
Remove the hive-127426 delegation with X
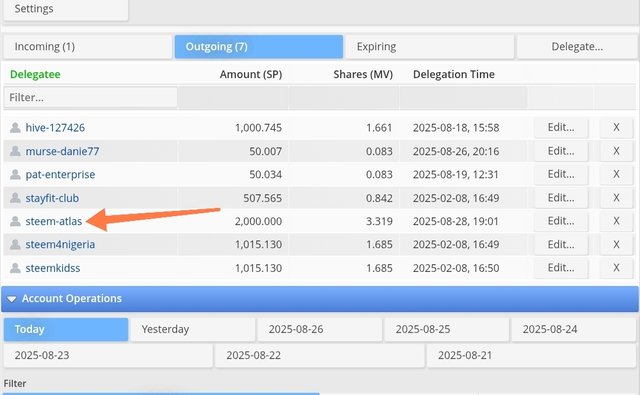(x=616, y=127)
